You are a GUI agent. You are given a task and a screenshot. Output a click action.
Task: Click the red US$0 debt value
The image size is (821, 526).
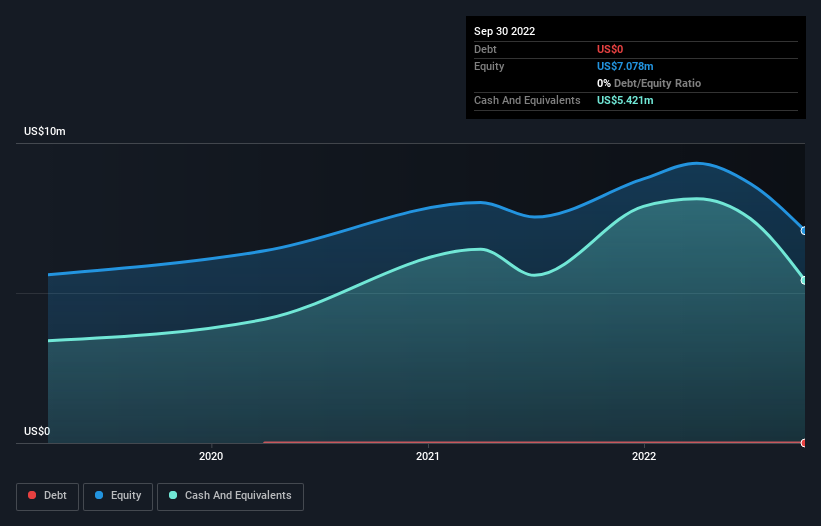[x=610, y=49]
